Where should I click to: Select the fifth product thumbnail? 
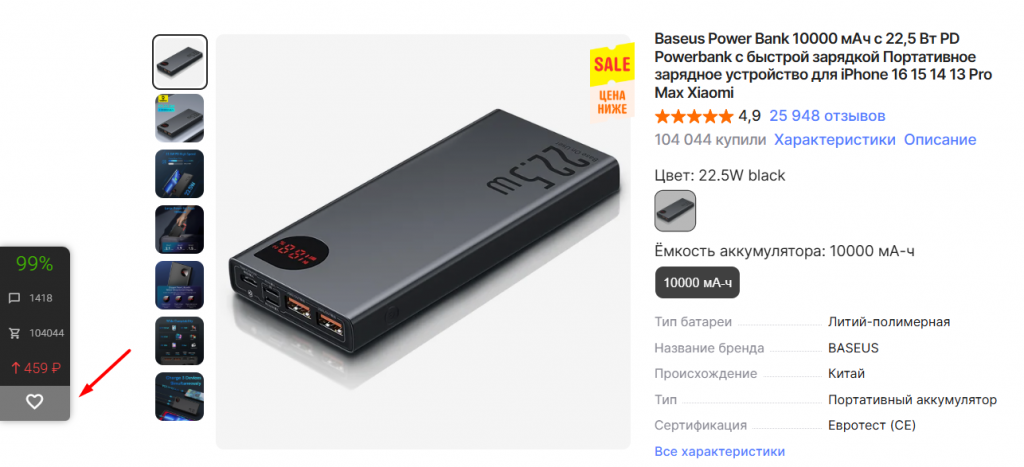click(x=180, y=285)
